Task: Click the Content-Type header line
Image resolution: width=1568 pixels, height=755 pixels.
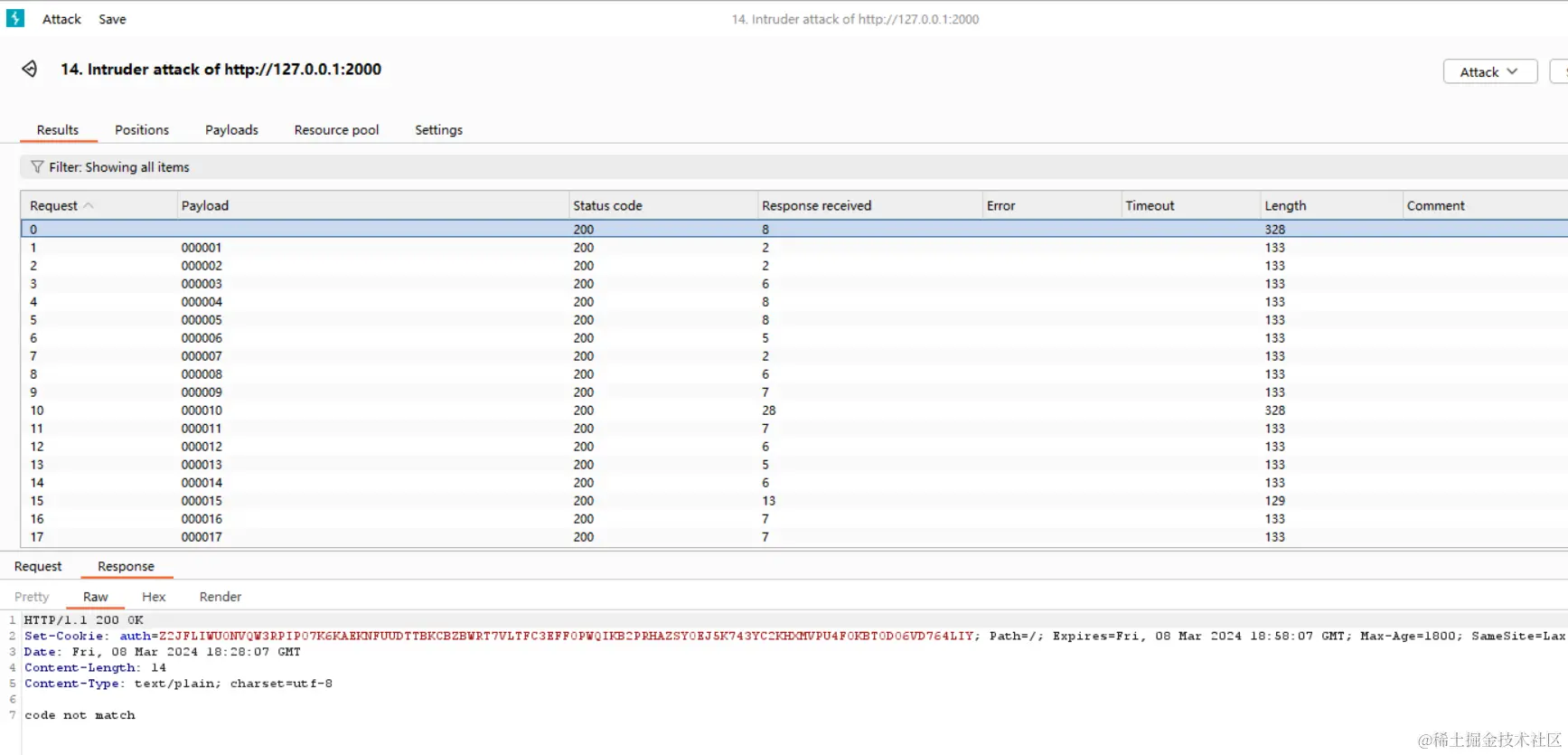Action: point(178,684)
